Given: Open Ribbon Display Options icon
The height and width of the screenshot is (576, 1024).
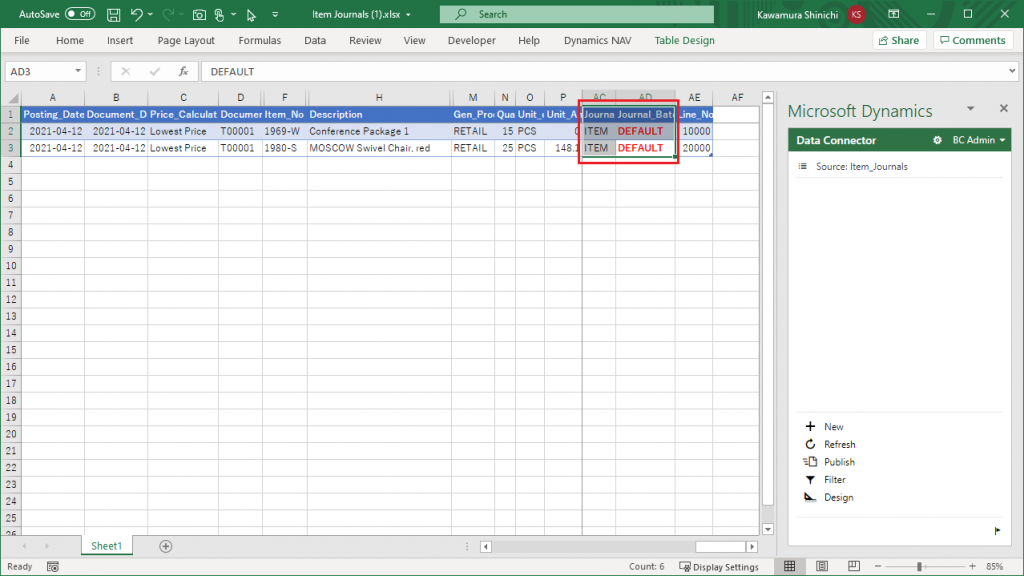Looking at the screenshot, I should pyautogui.click(x=894, y=14).
